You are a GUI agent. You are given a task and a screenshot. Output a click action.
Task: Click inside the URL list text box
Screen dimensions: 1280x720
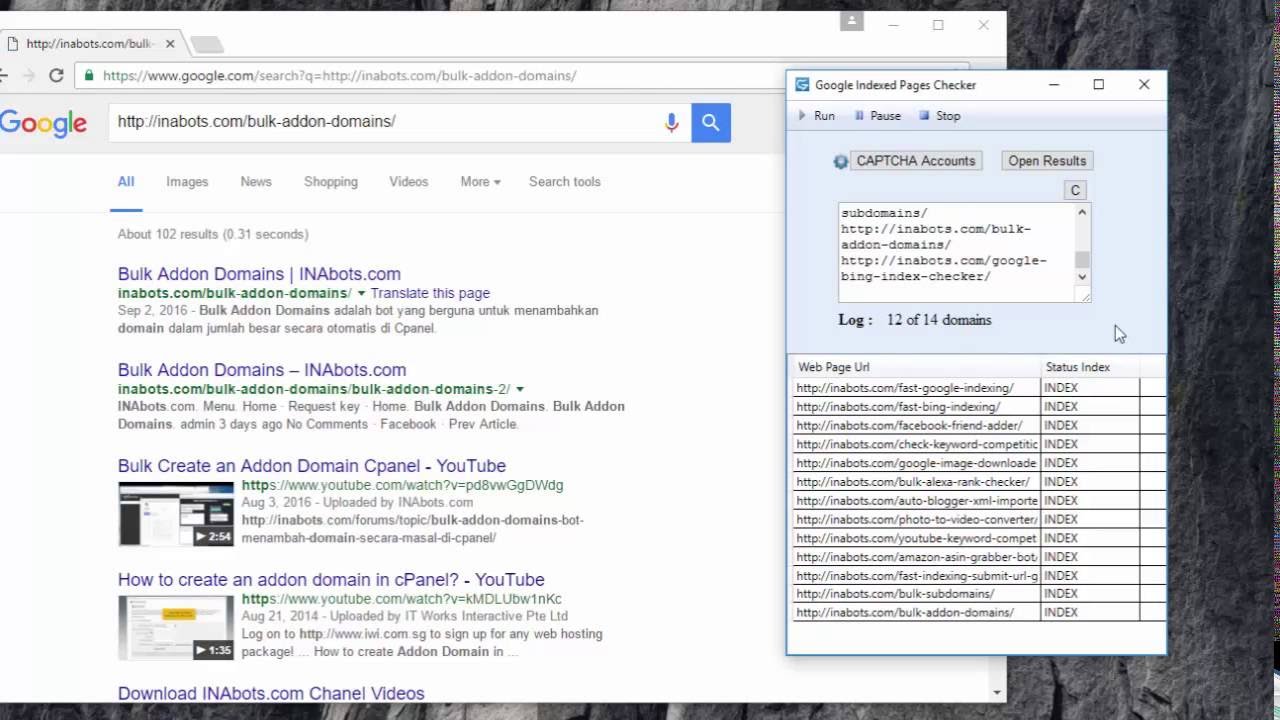pyautogui.click(x=956, y=252)
